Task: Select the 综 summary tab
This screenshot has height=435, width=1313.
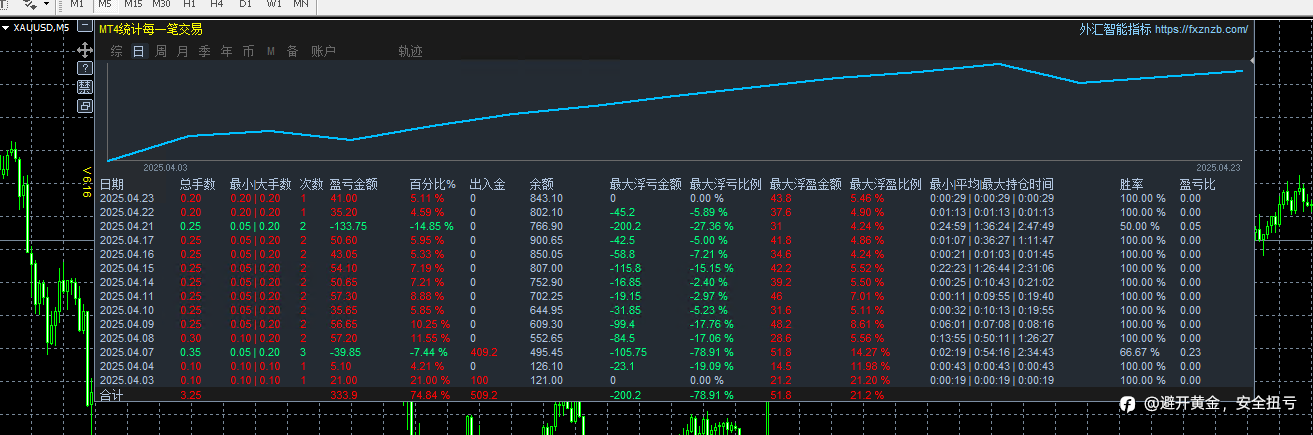Action: [x=117, y=51]
